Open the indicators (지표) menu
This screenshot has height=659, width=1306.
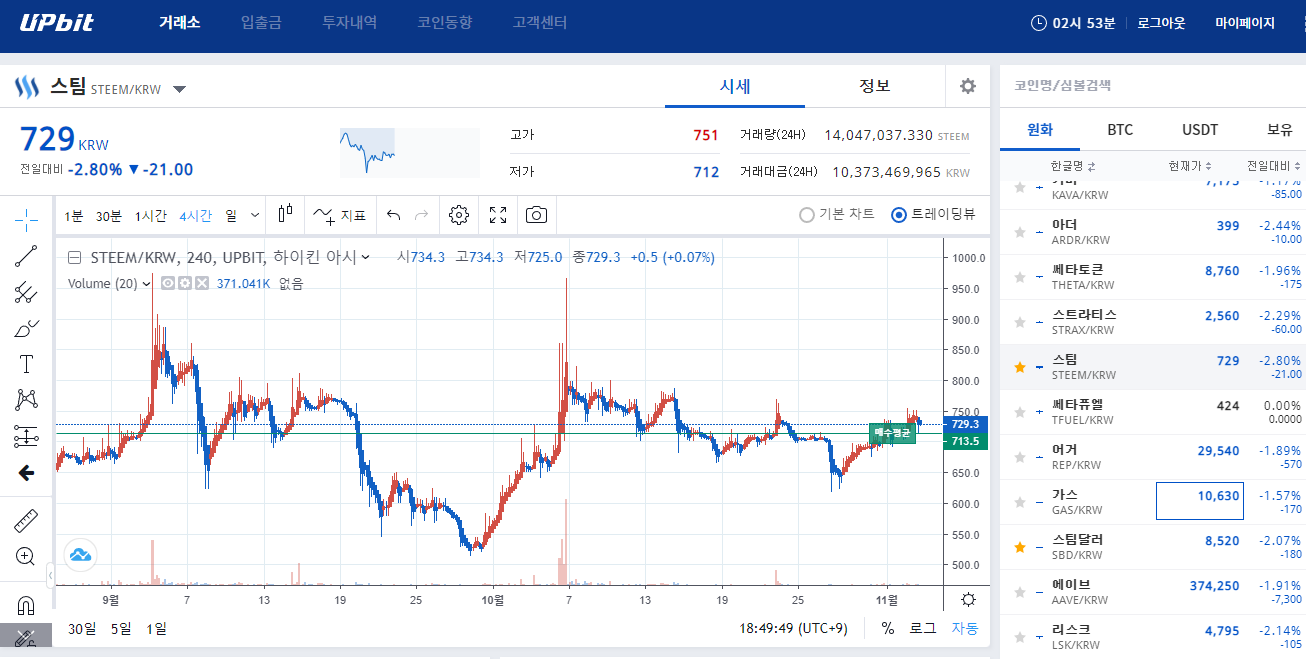tap(339, 214)
